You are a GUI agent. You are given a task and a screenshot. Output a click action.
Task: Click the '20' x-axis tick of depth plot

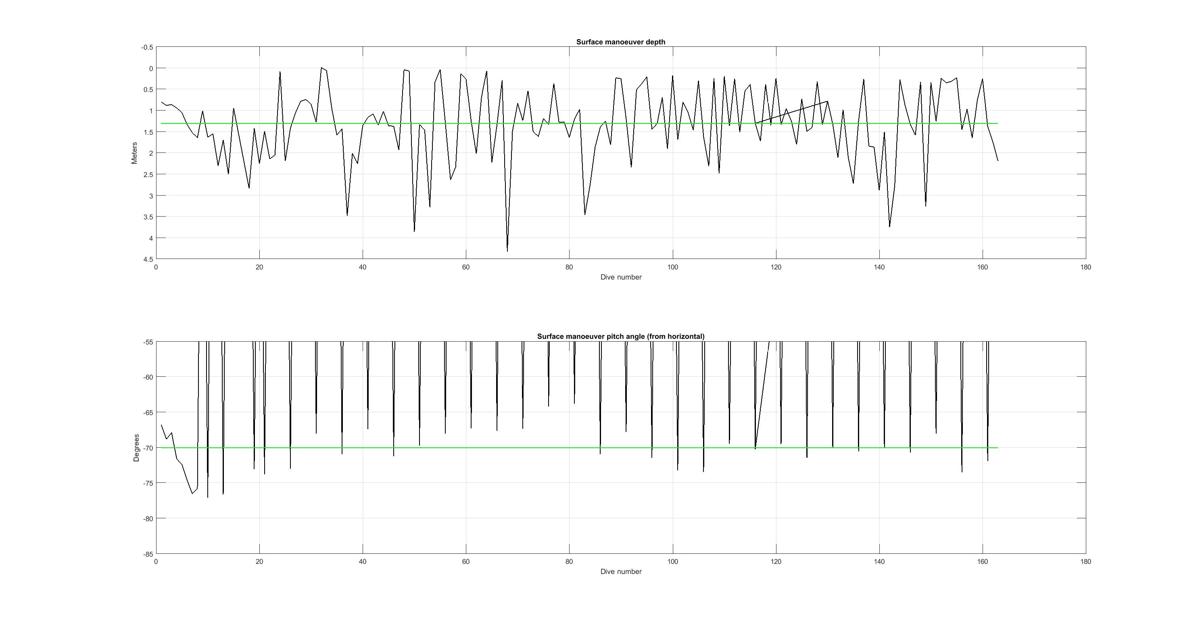click(259, 267)
